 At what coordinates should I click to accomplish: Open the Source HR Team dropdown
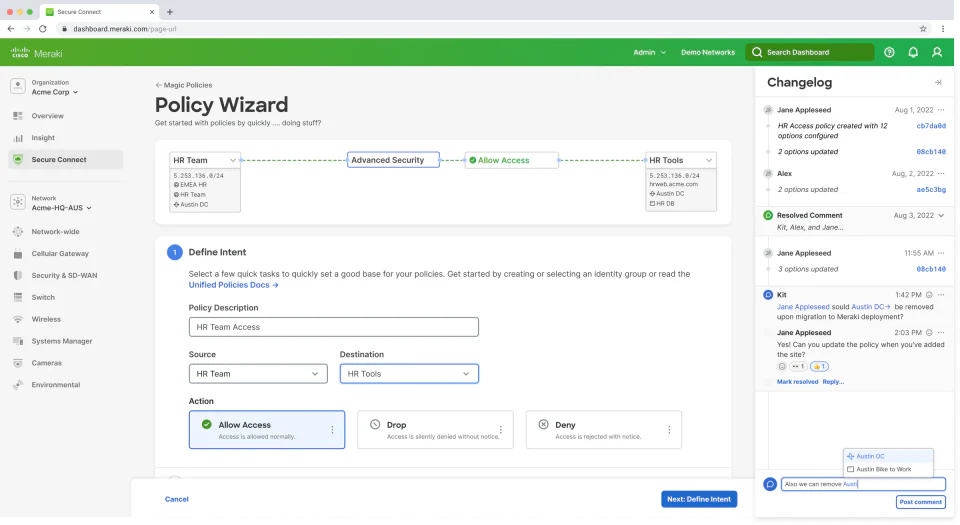tap(258, 374)
